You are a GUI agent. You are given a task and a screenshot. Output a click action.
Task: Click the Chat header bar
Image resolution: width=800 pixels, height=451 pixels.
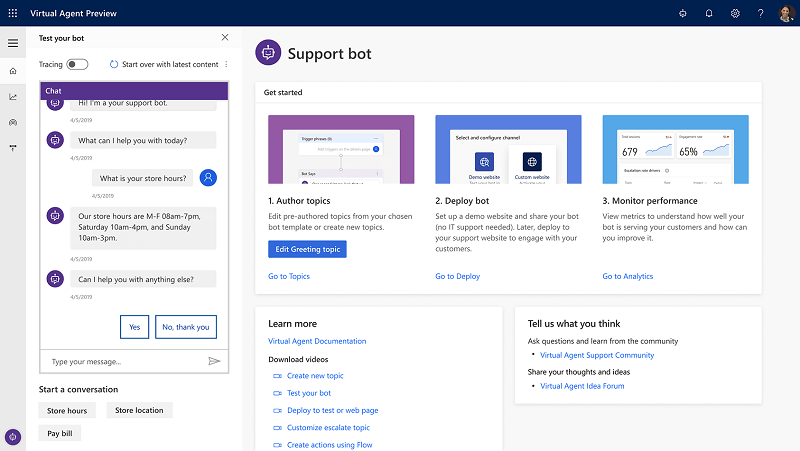134,91
